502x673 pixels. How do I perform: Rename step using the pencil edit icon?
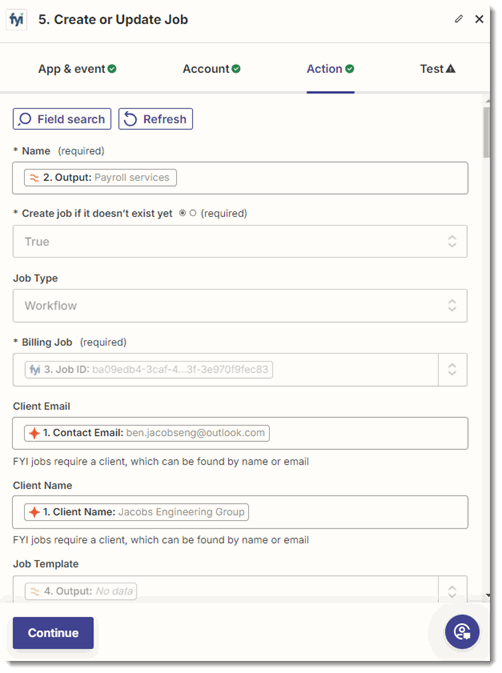point(459,19)
